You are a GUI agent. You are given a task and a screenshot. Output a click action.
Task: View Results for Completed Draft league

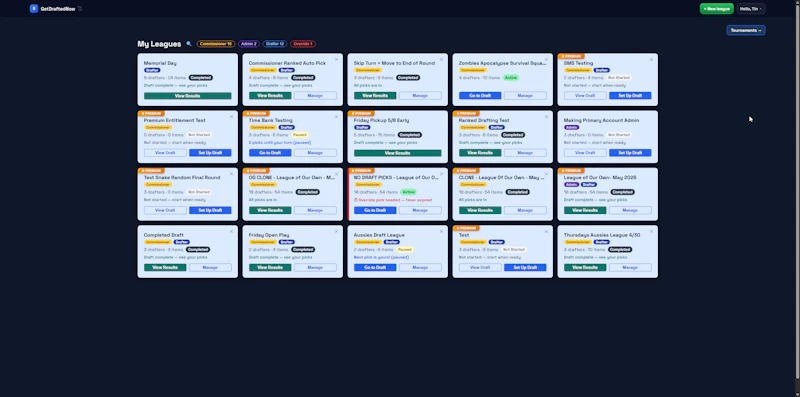click(165, 267)
